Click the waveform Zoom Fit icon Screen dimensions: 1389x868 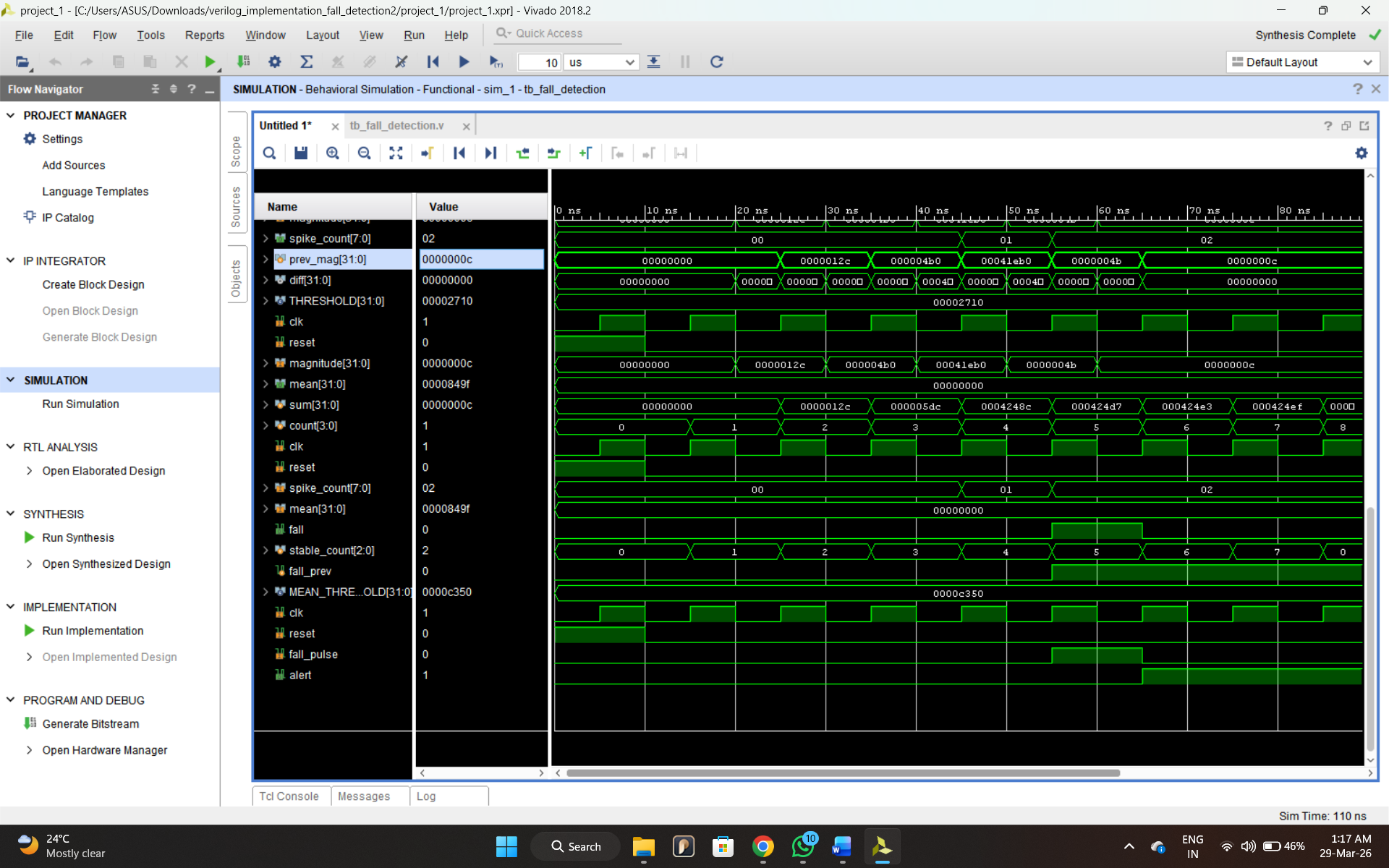396,153
